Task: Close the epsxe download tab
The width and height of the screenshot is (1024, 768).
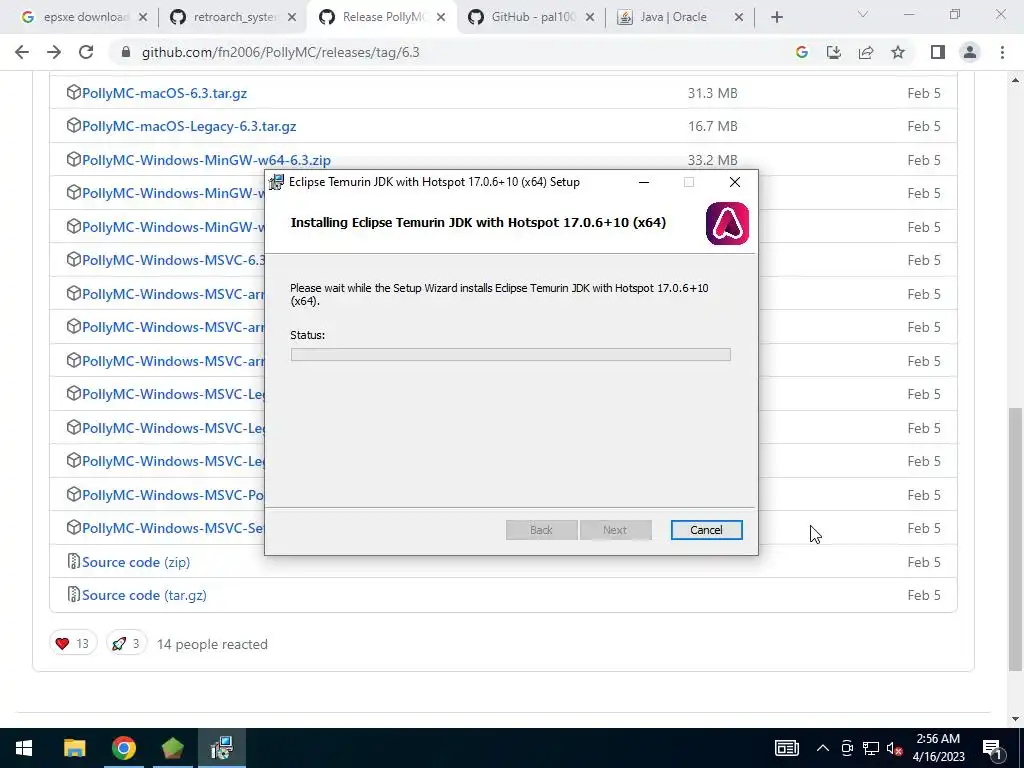Action: (143, 17)
